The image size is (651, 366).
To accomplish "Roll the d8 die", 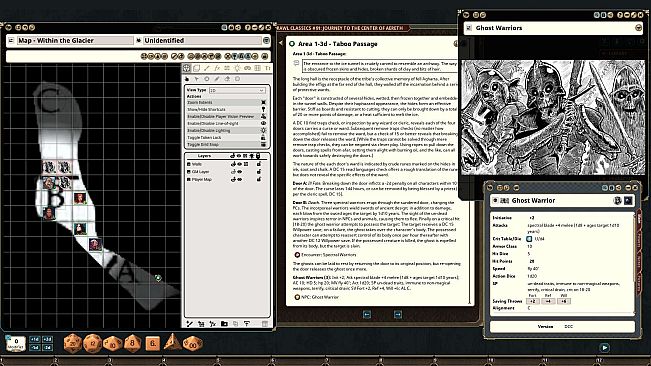I will click(132, 344).
